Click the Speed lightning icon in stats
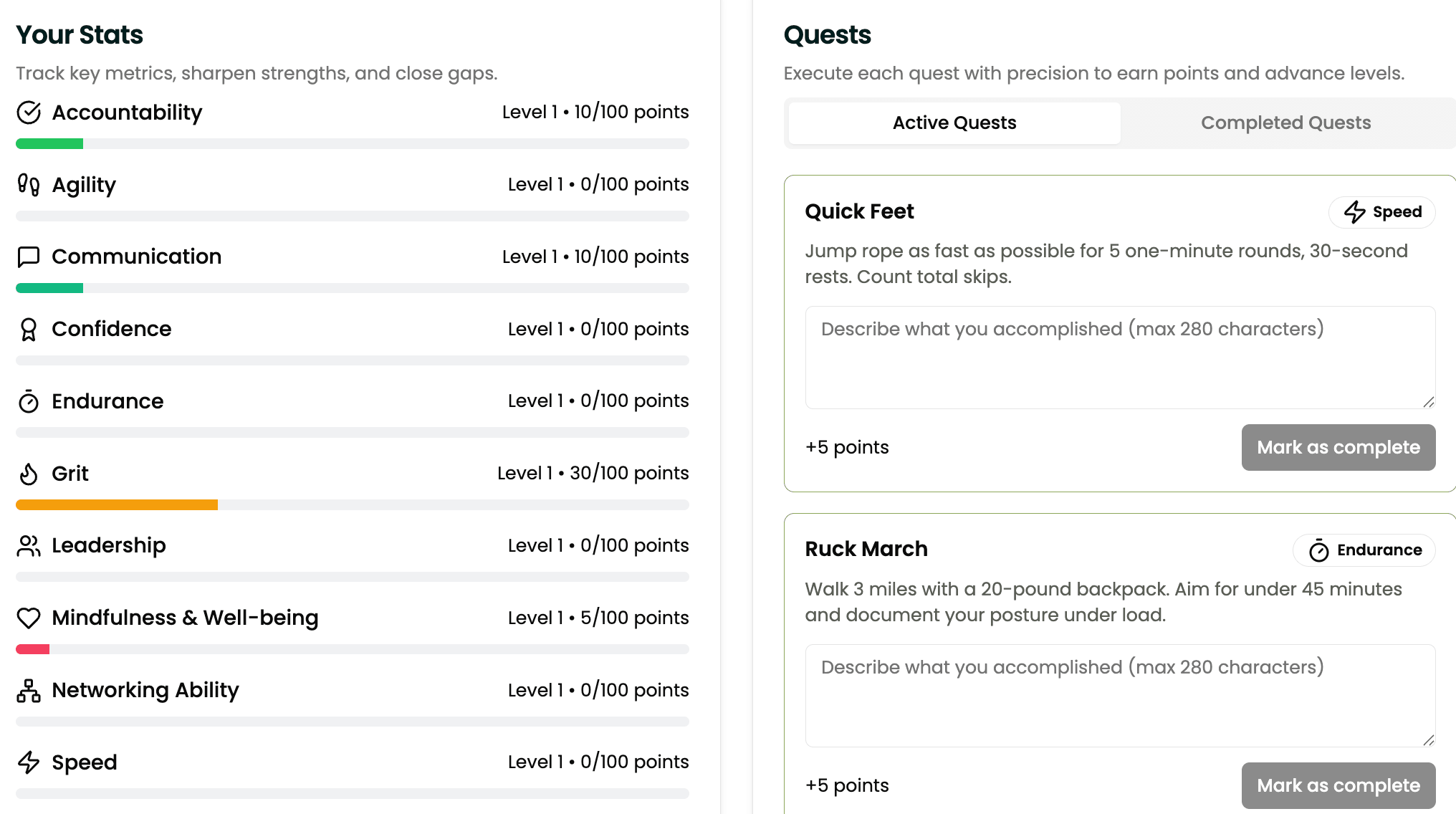The height and width of the screenshot is (814, 1456). click(29, 762)
